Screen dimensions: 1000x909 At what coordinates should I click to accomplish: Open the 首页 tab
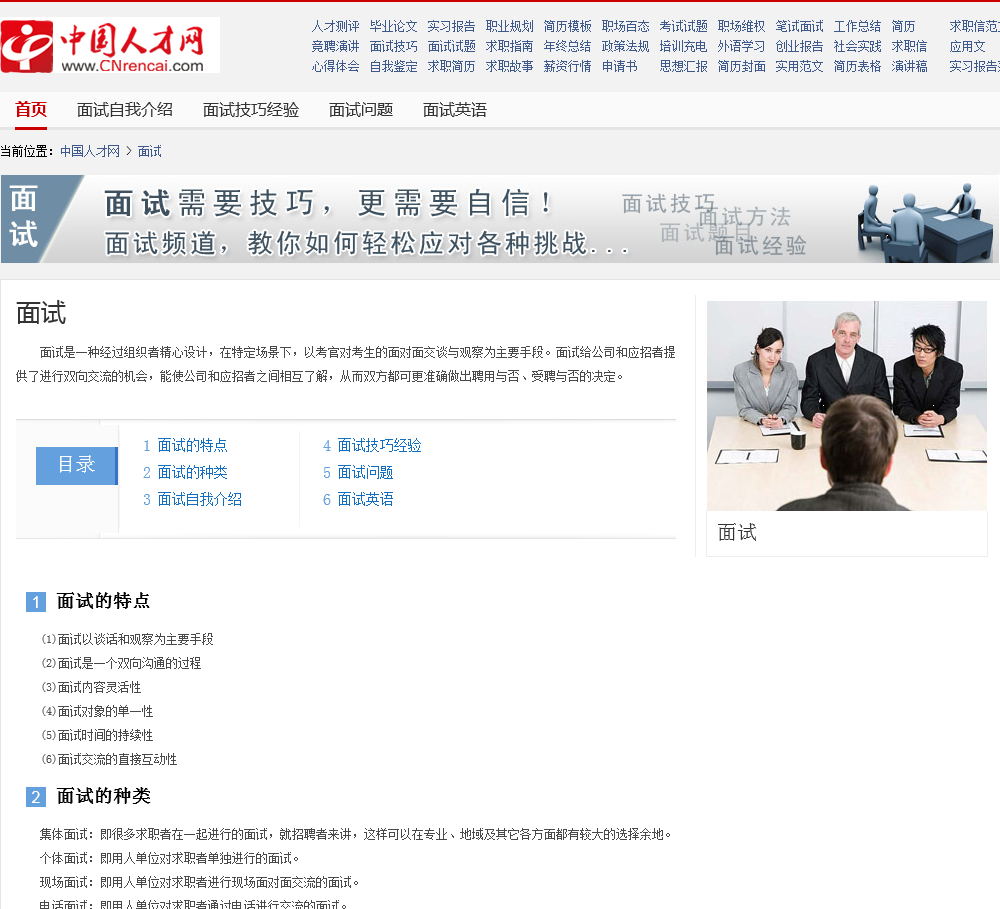(x=31, y=110)
